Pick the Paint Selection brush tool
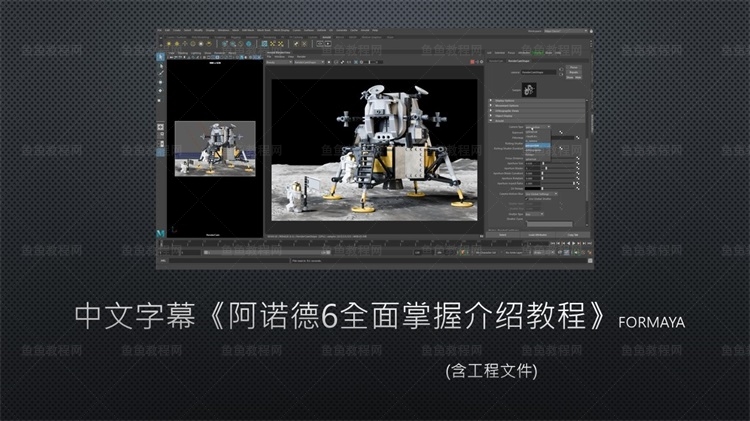The width and height of the screenshot is (750, 421). click(161, 73)
